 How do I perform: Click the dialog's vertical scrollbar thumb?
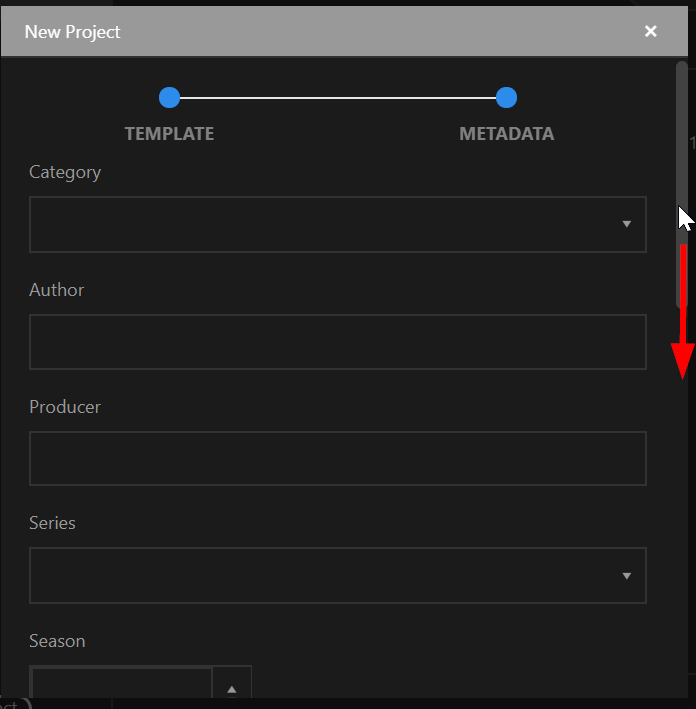(x=682, y=184)
